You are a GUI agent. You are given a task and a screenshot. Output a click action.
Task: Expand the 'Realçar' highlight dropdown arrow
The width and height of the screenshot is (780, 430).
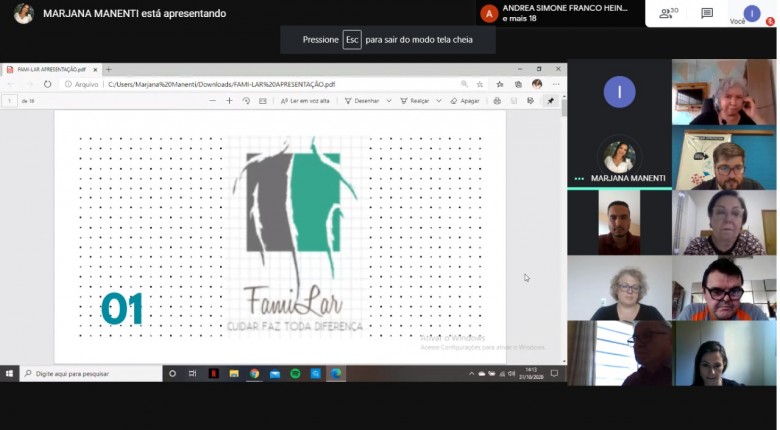438,101
